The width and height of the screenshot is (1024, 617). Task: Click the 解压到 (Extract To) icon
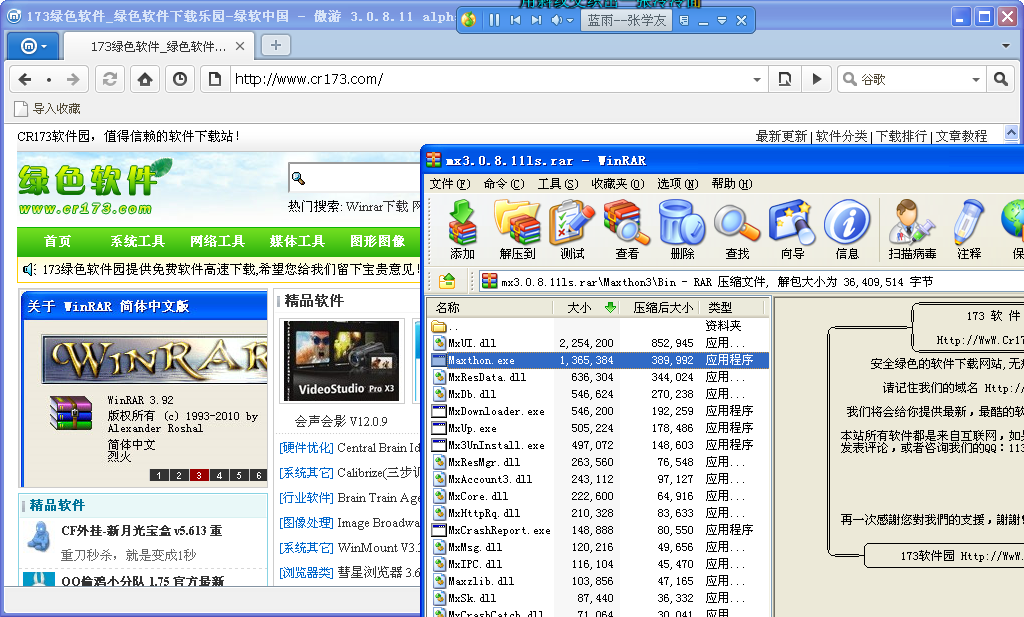point(517,228)
